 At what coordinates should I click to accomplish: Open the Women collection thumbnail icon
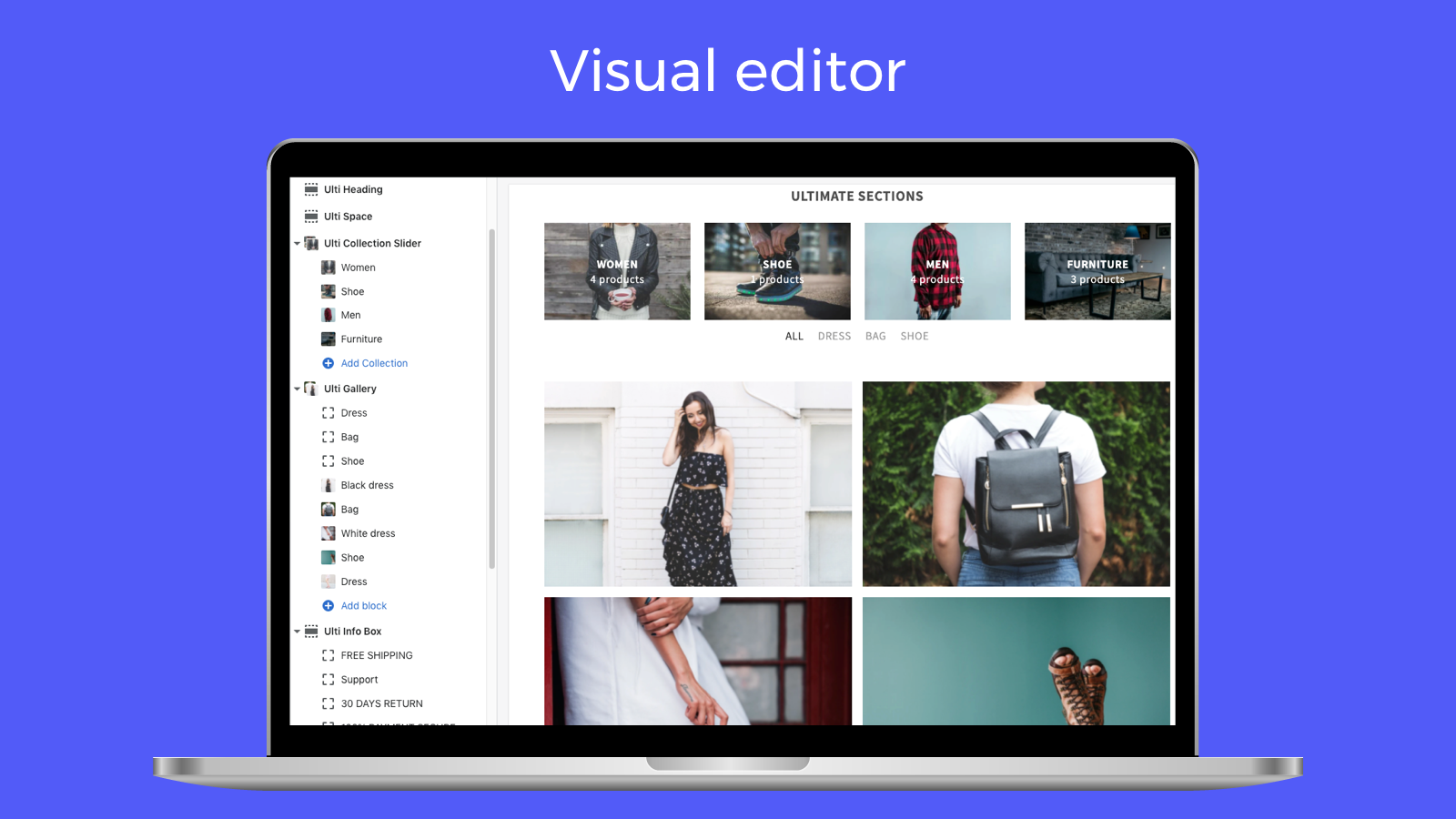click(328, 267)
